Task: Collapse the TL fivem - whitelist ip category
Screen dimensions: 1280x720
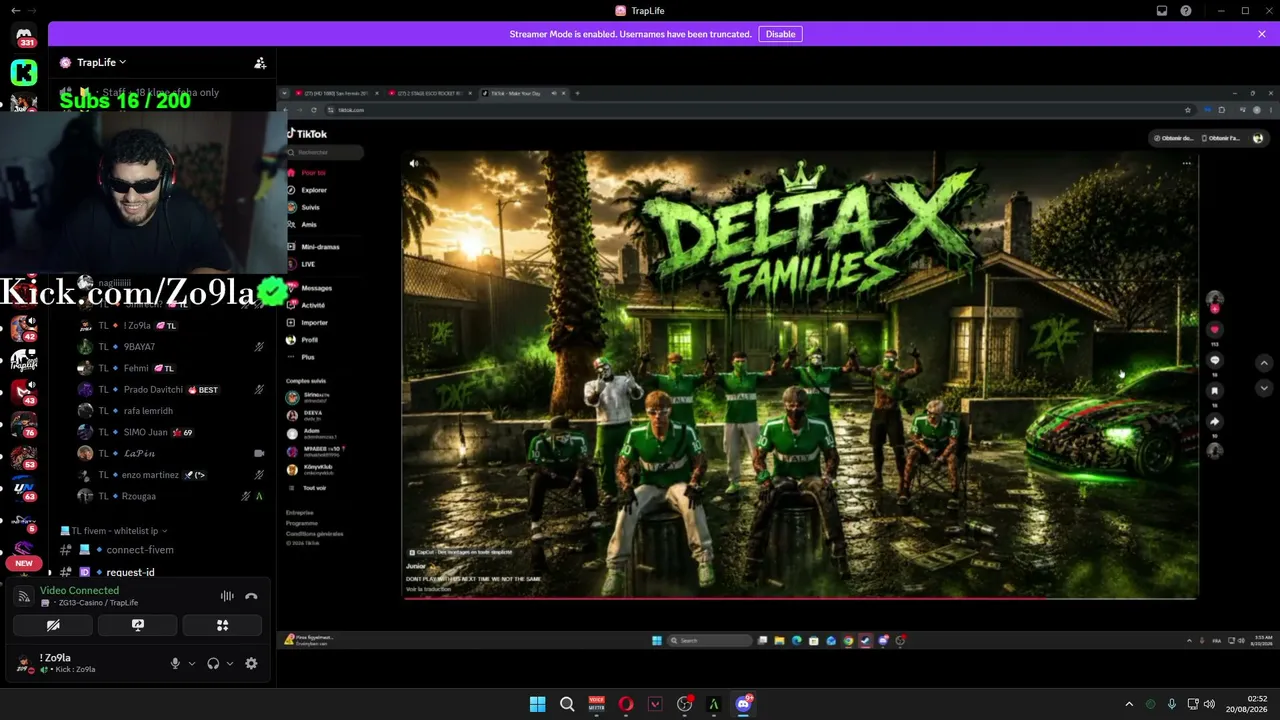Action: (114, 531)
